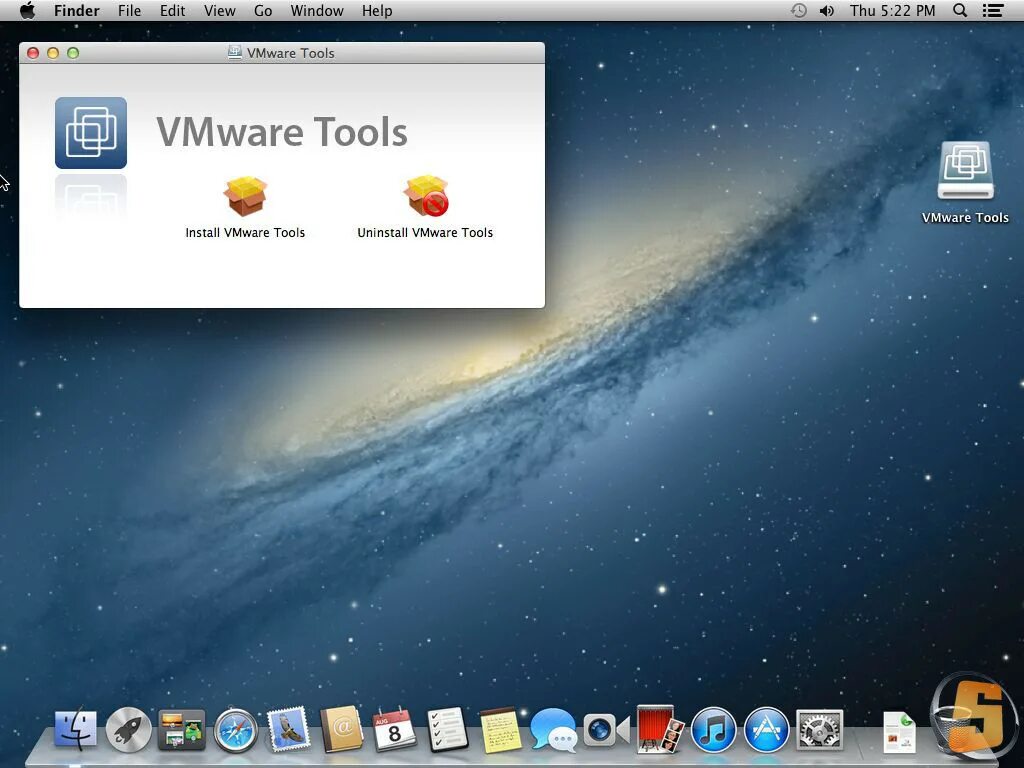Select the VMware Tools disk on the desktop
The image size is (1024, 768).
[x=965, y=170]
